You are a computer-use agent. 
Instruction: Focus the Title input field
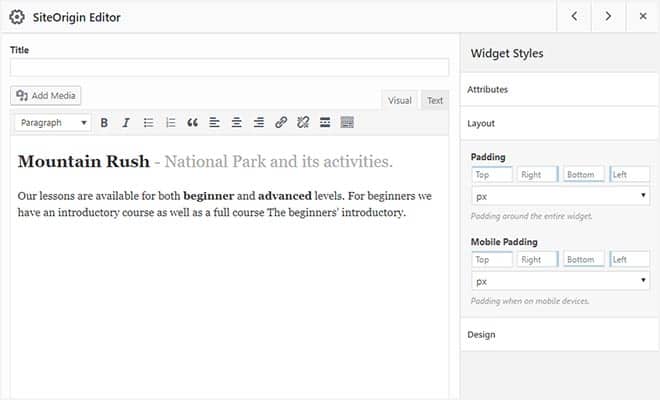pyautogui.click(x=229, y=67)
